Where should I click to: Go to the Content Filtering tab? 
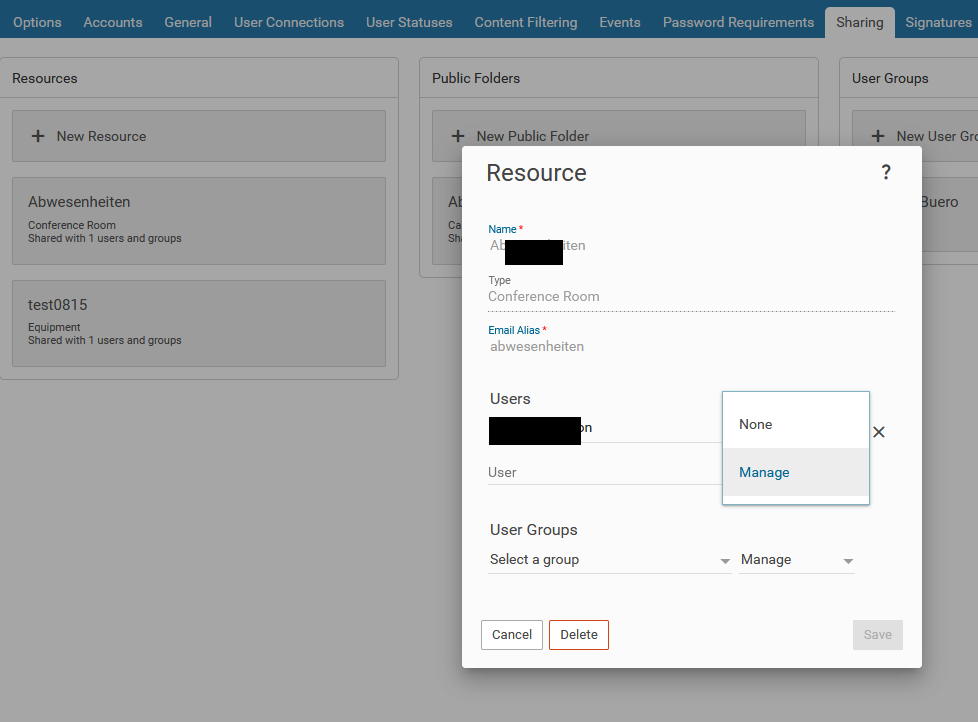coord(525,22)
